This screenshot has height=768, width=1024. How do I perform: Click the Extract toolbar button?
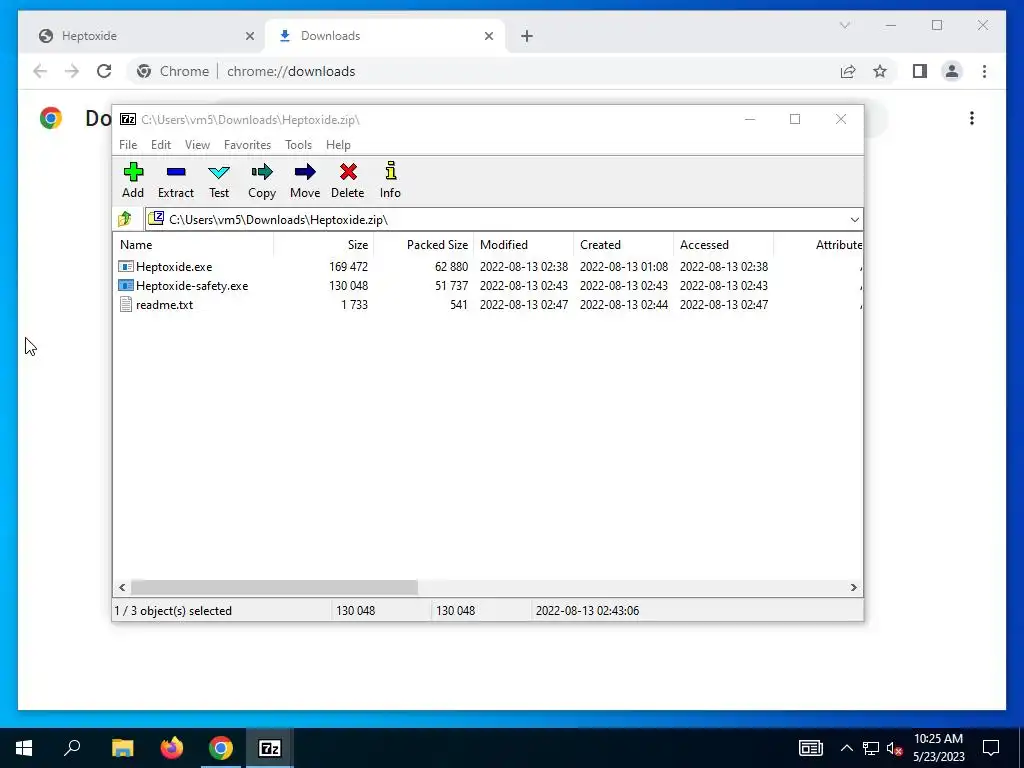(176, 180)
